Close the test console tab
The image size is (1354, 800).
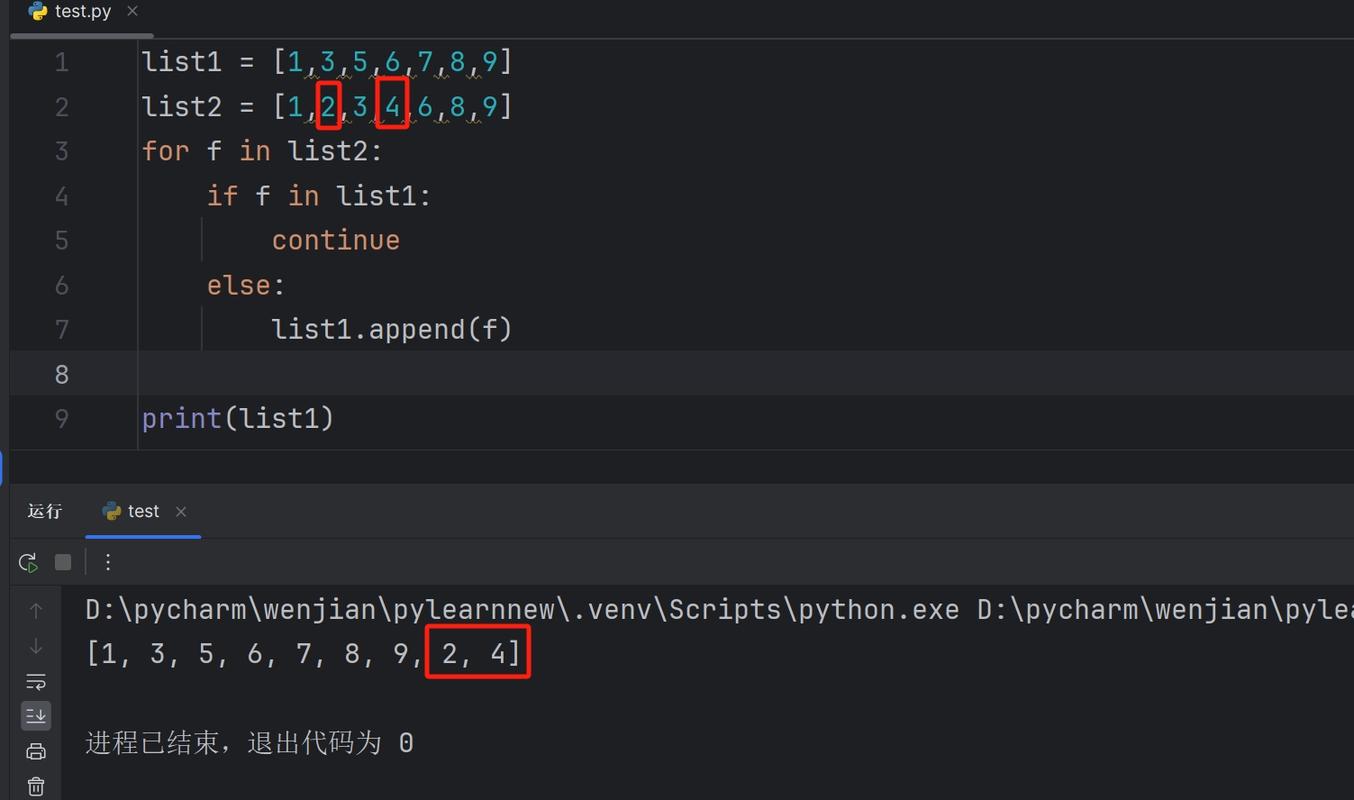tap(181, 511)
